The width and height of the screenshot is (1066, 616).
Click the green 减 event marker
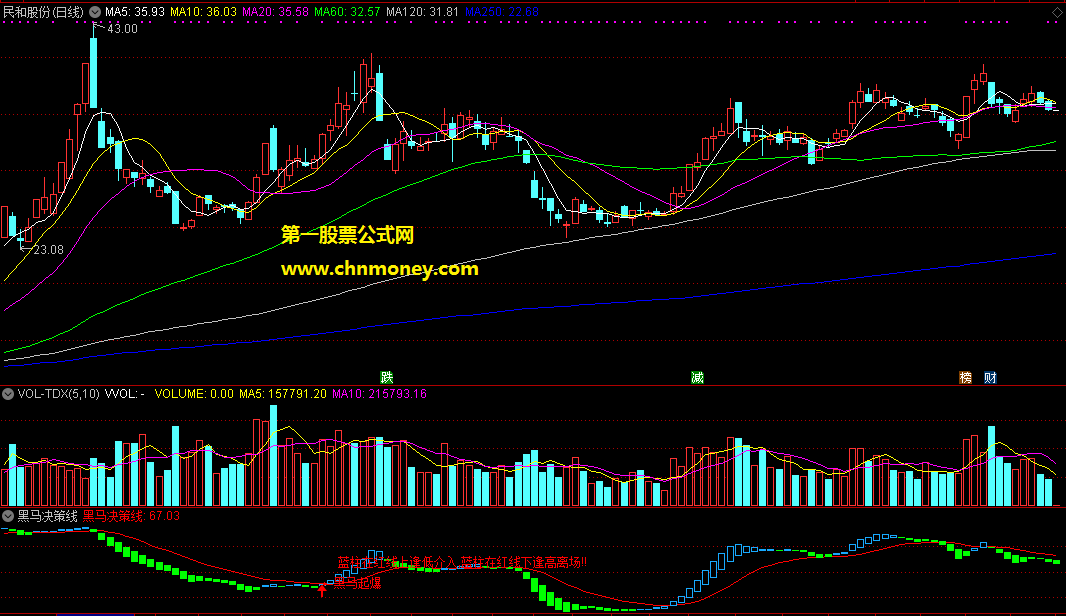click(697, 377)
